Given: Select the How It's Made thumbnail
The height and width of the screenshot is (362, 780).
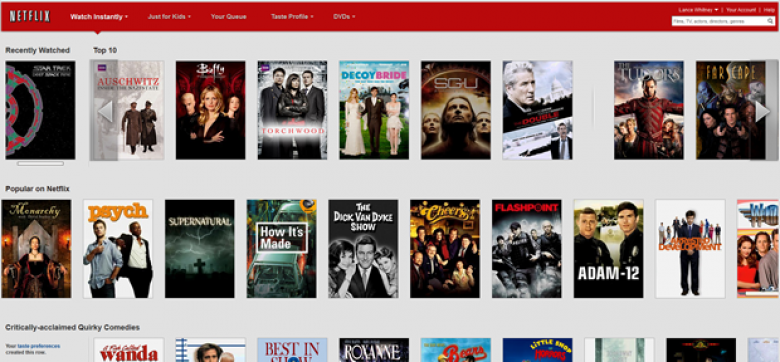Looking at the screenshot, I should pyautogui.click(x=282, y=249).
